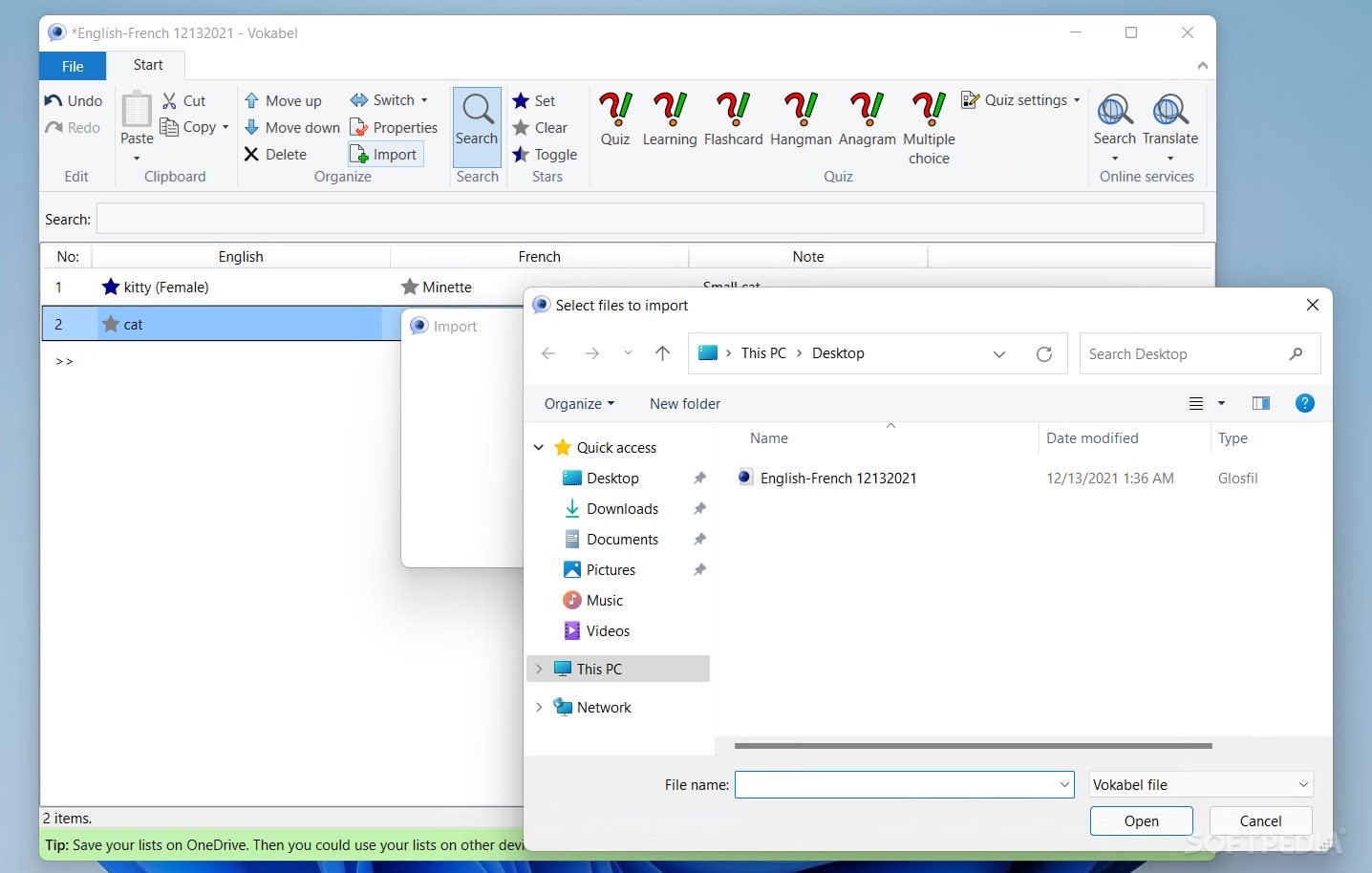Open Properties in Organize group

pyautogui.click(x=394, y=127)
